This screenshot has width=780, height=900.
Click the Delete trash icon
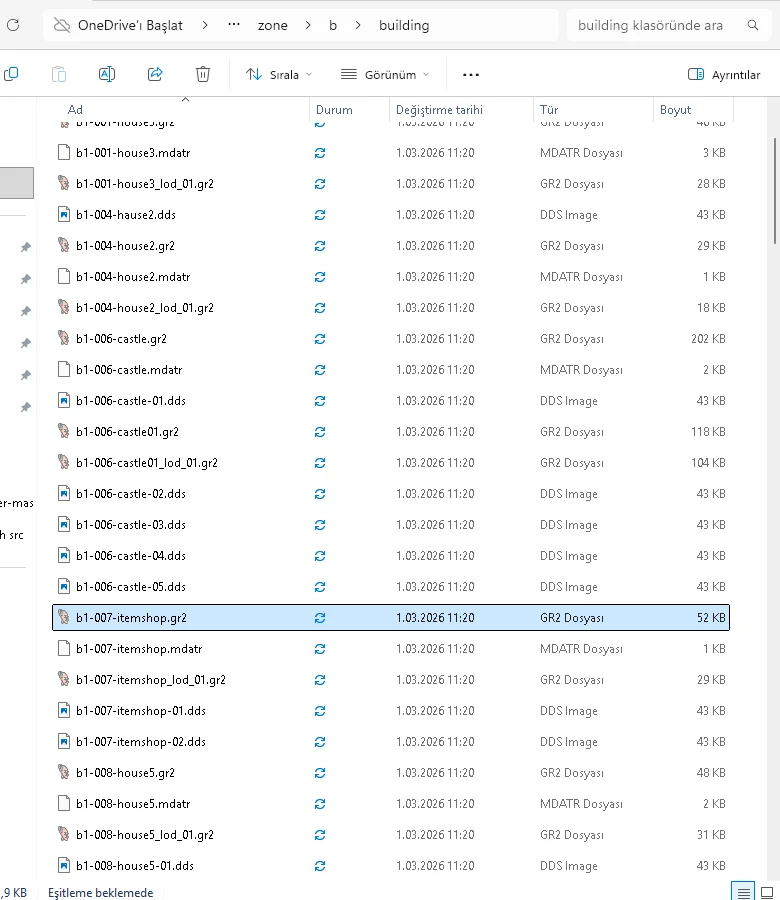pyautogui.click(x=203, y=74)
